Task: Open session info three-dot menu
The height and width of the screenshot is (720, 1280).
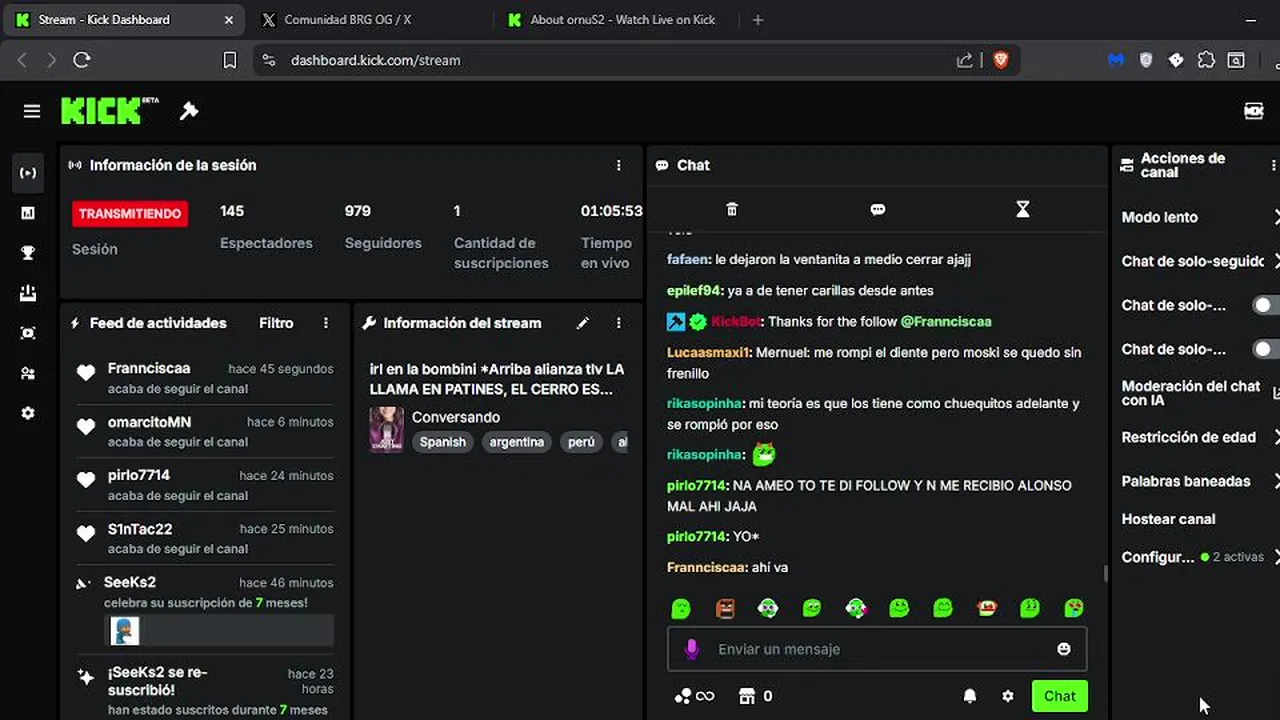Action: pos(619,165)
